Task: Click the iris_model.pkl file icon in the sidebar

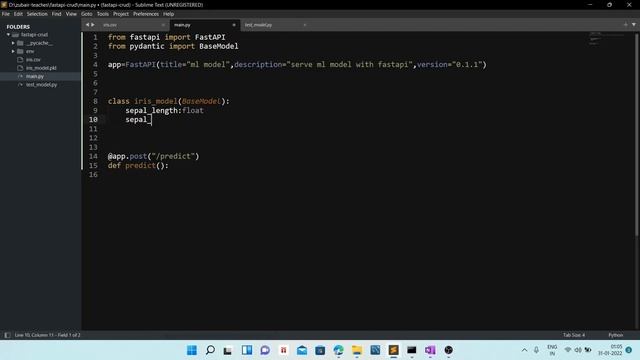Action: (x=20, y=68)
